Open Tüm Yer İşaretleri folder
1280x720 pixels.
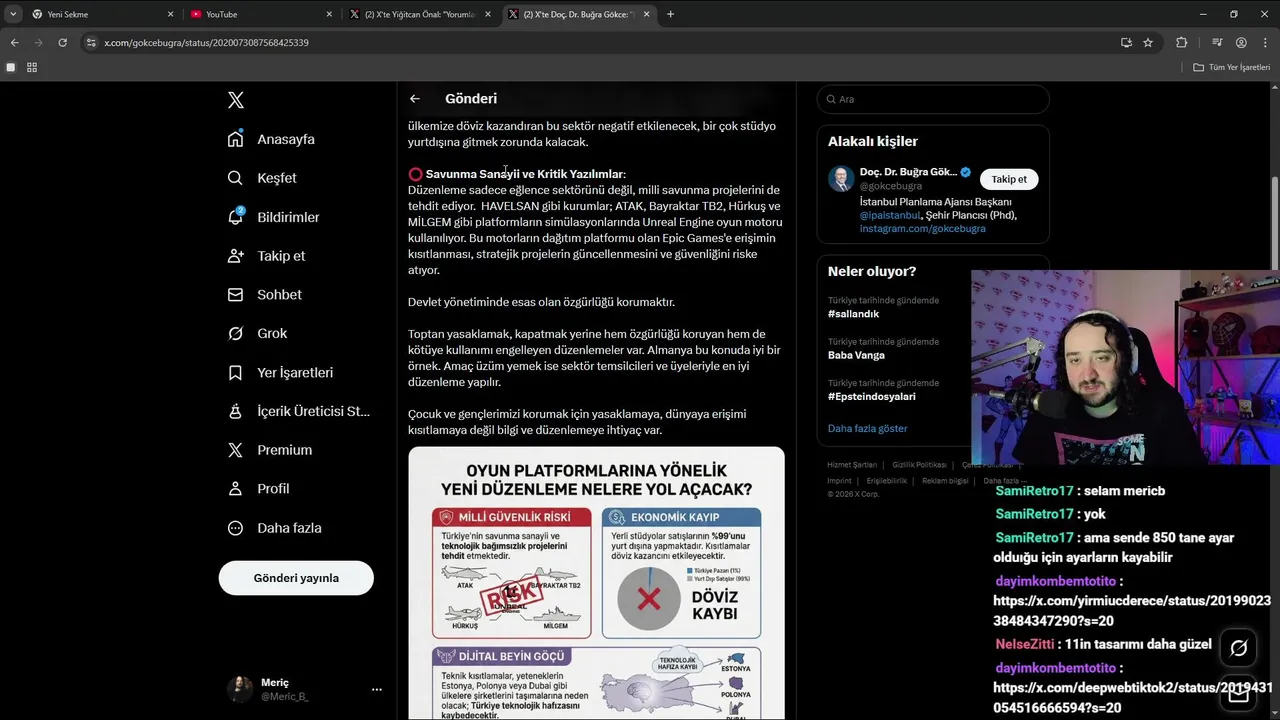click(x=1232, y=67)
